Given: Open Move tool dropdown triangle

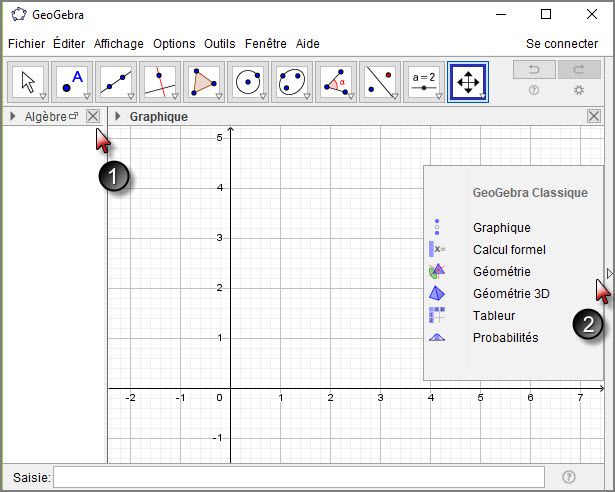Looking at the screenshot, I should pyautogui.click(x=43, y=96).
